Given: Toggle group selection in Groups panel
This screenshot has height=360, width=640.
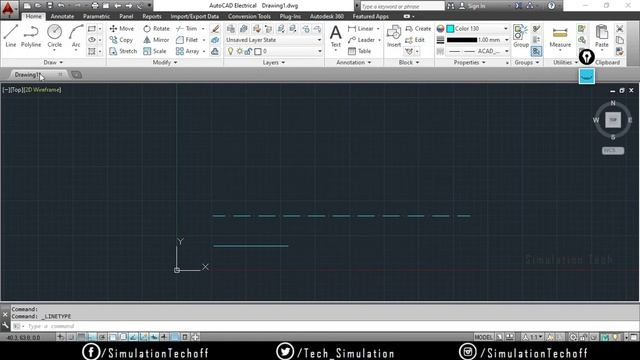Looking at the screenshot, I should coord(536,51).
